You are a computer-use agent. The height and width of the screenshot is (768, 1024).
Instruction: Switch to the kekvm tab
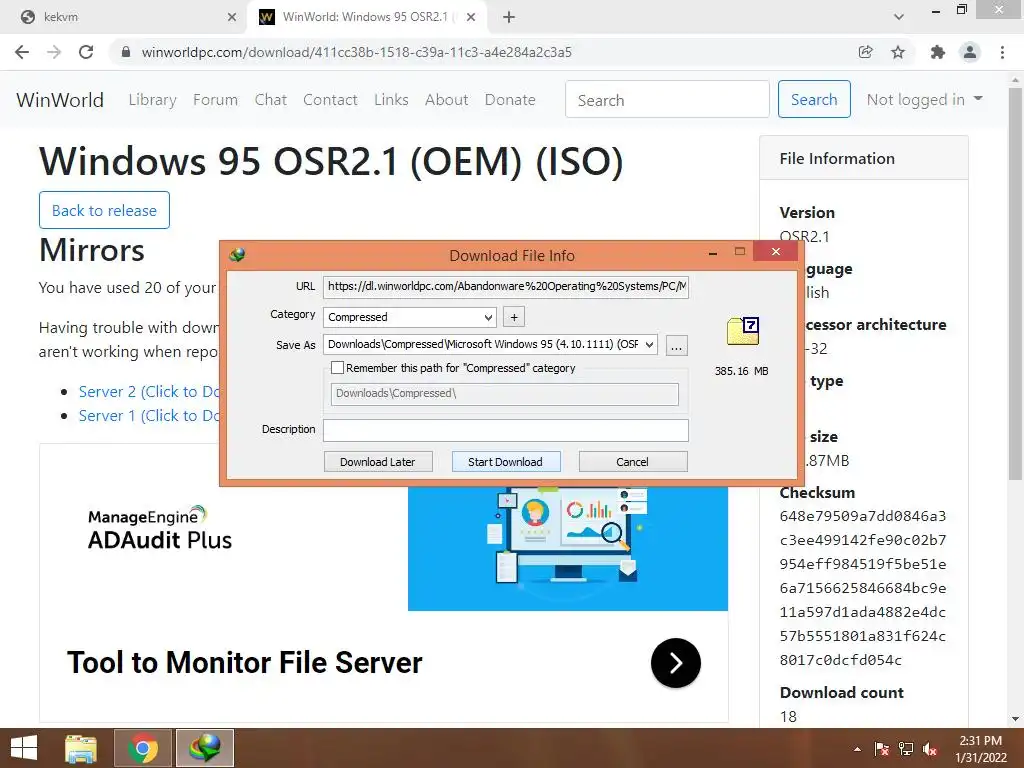click(x=124, y=17)
